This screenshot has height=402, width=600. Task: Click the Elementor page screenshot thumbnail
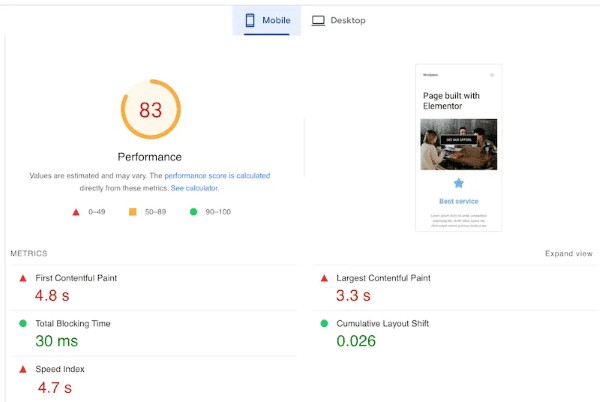coord(458,148)
